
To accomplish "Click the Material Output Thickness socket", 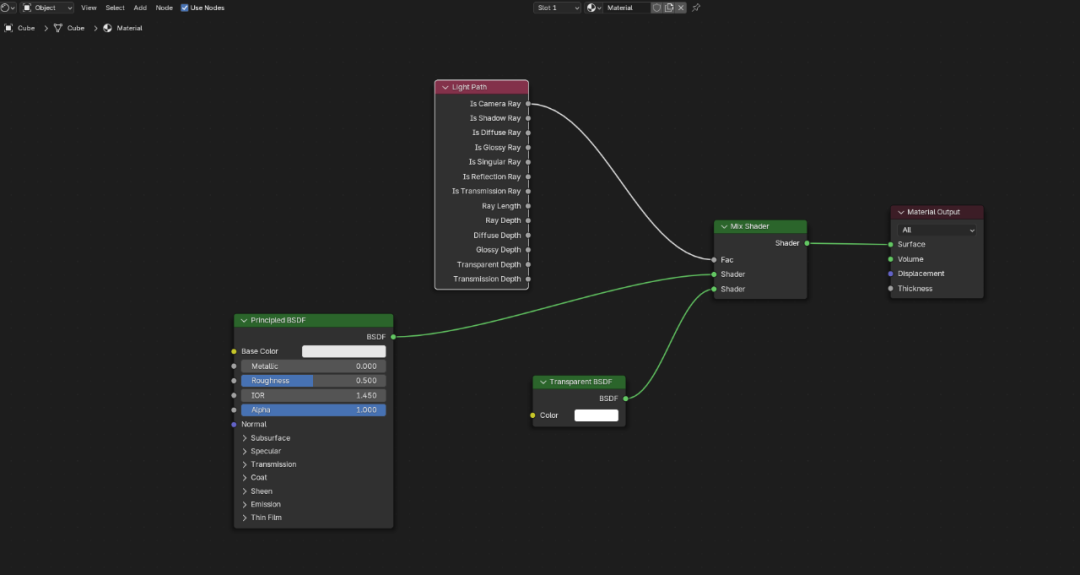I will (x=891, y=289).
